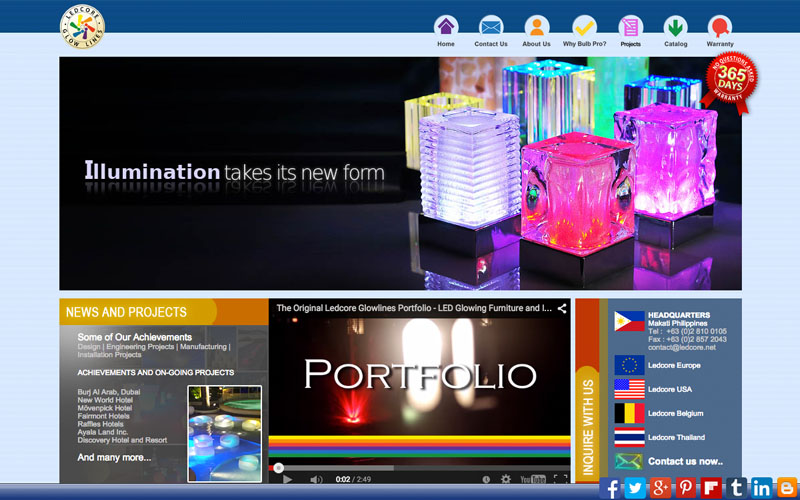Click the Home menu label

446,44
